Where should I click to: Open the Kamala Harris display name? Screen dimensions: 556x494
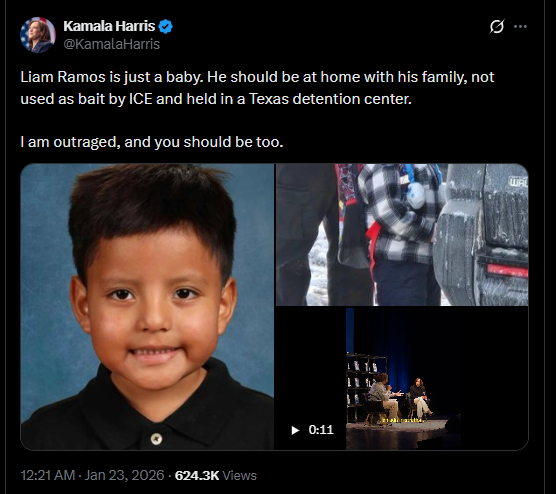tap(109, 26)
